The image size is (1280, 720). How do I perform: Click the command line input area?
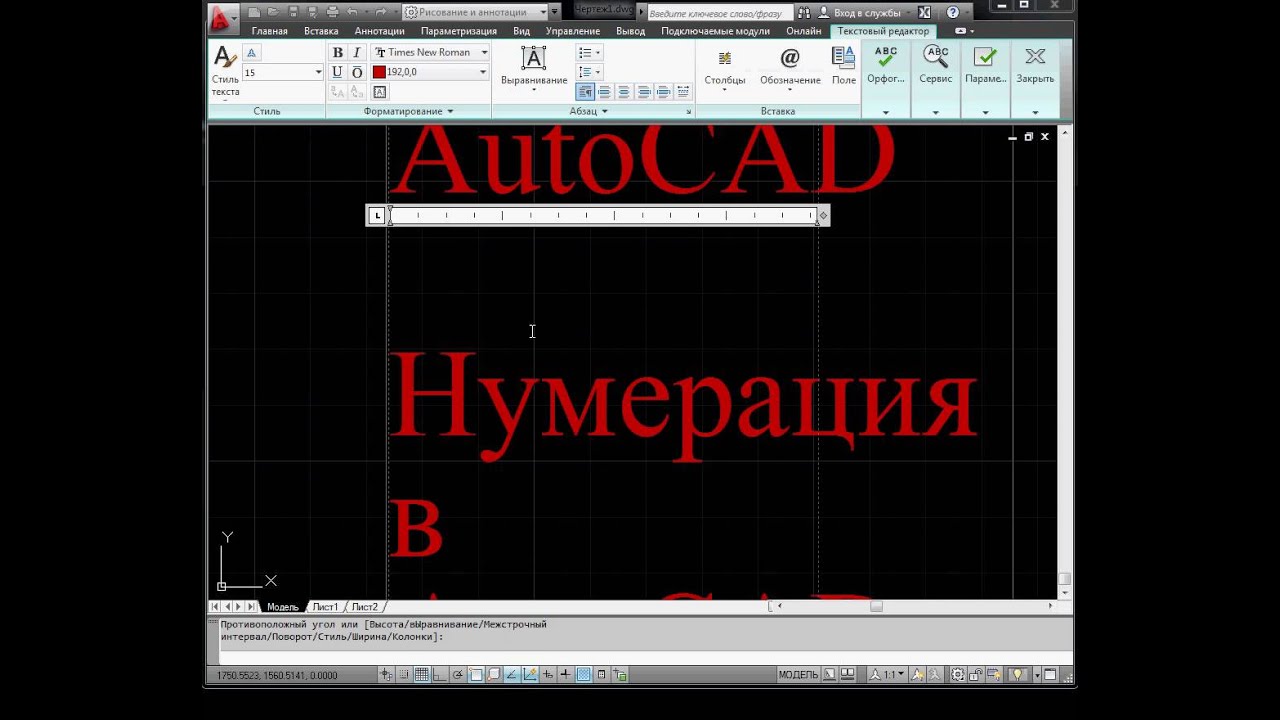coord(640,657)
